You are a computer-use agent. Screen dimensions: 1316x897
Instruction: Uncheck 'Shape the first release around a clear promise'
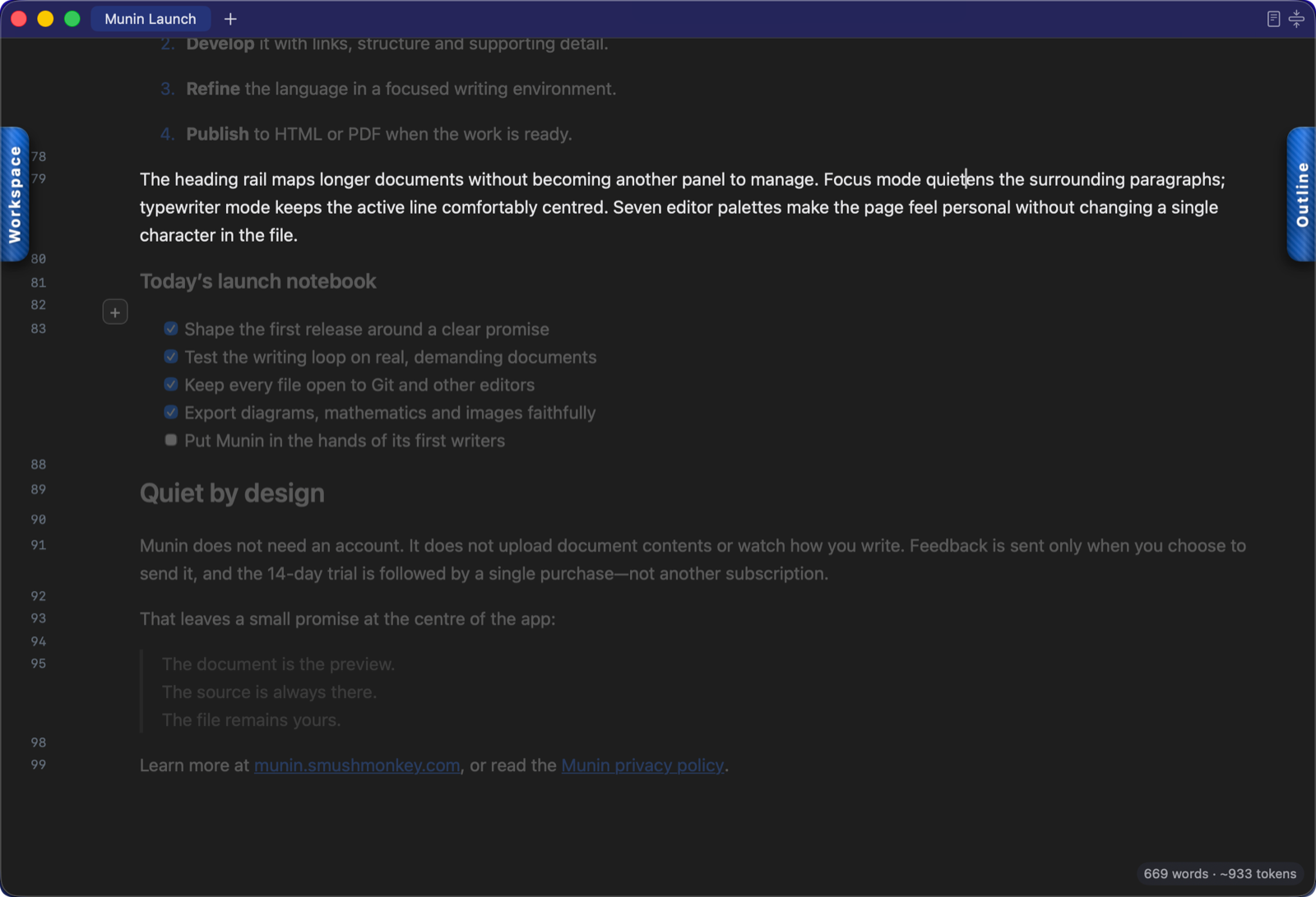pyautogui.click(x=171, y=329)
